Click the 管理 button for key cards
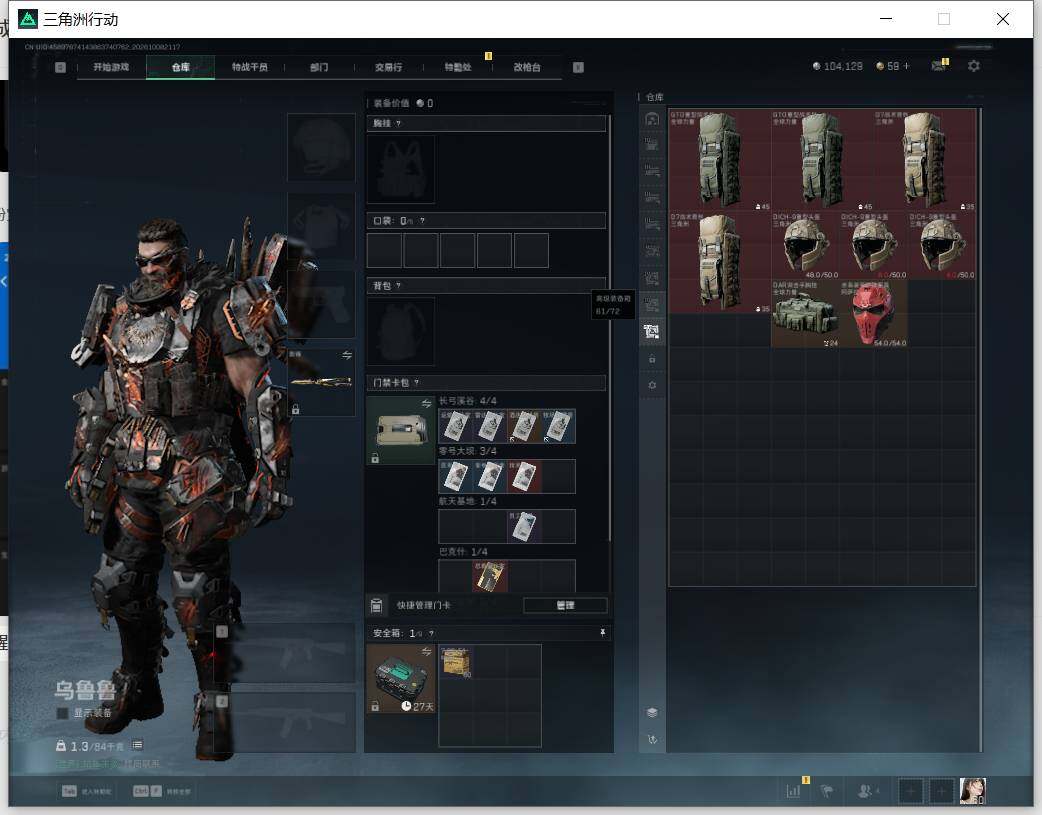 pyautogui.click(x=565, y=605)
